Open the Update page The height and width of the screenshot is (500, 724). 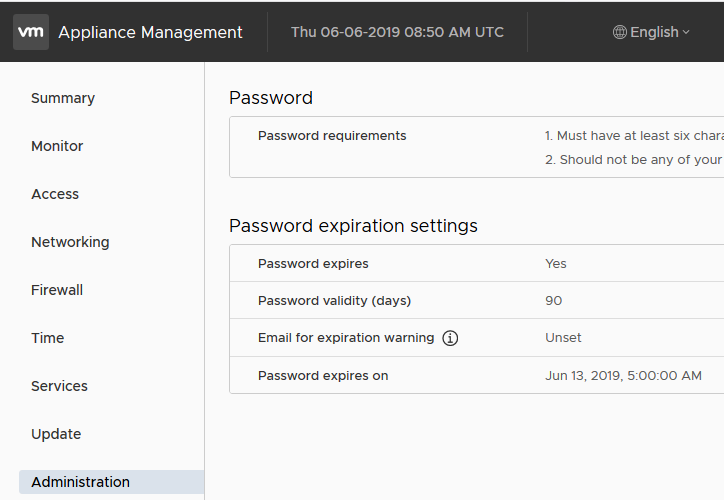click(x=56, y=434)
